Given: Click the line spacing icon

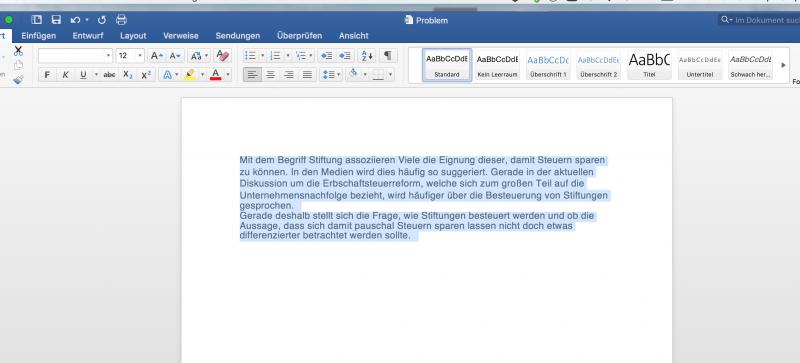Looking at the screenshot, I should [x=328, y=75].
